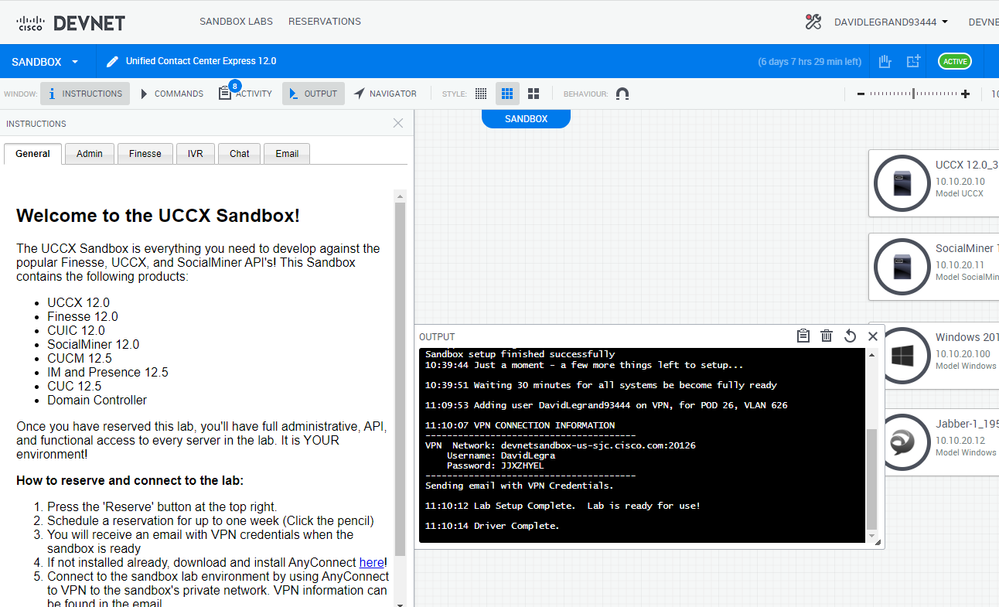Switch to the Chat tab
The height and width of the screenshot is (607, 999).
[x=239, y=154]
